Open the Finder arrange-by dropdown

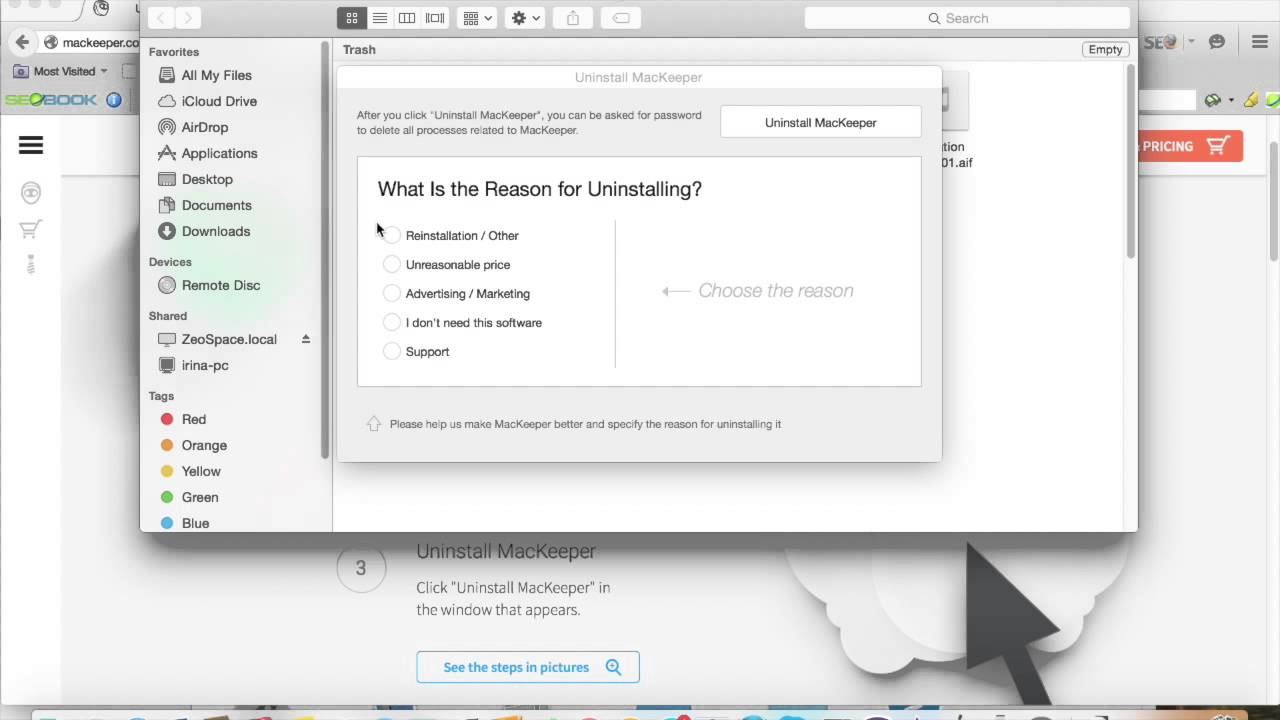[x=477, y=18]
